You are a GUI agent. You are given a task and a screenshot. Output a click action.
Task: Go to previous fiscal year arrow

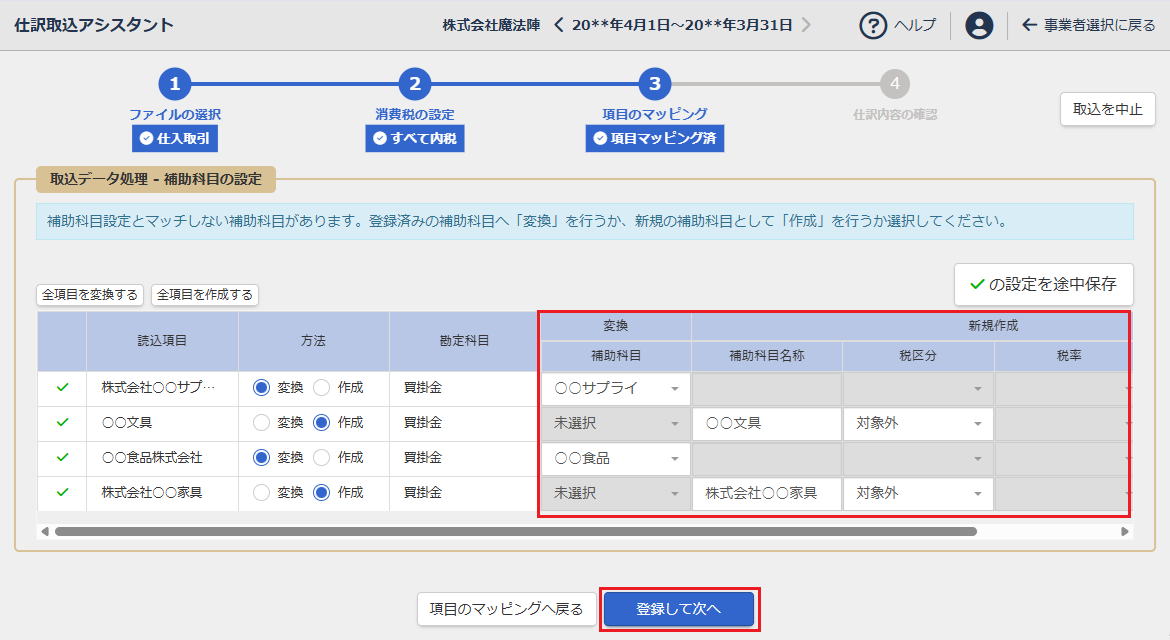coord(559,25)
